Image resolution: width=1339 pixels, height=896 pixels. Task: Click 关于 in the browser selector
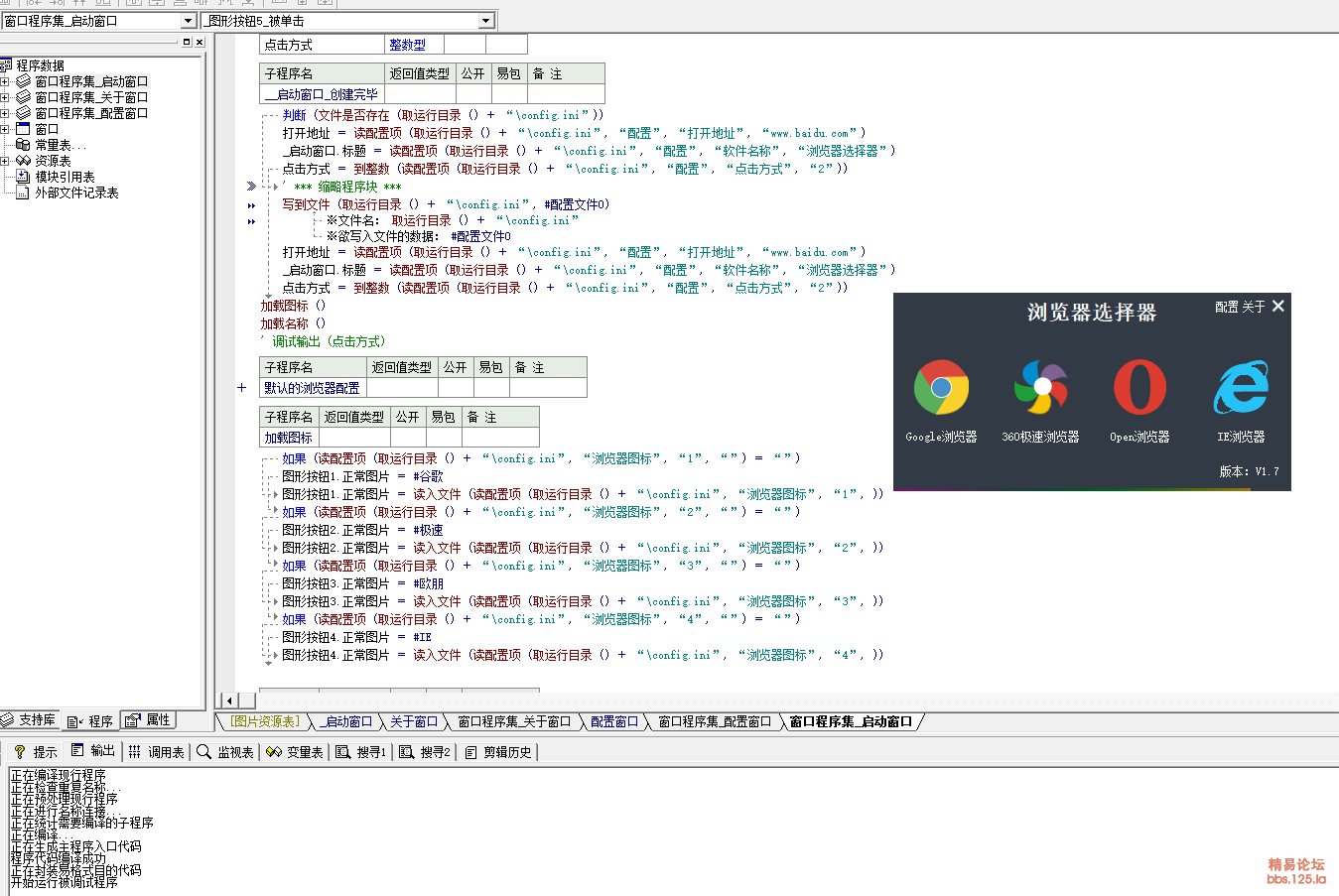1253,308
